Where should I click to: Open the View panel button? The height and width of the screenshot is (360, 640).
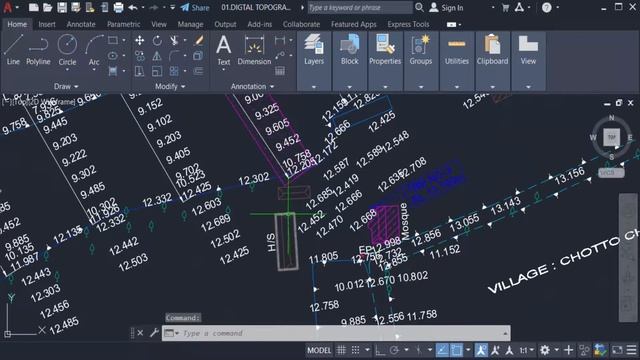click(528, 50)
